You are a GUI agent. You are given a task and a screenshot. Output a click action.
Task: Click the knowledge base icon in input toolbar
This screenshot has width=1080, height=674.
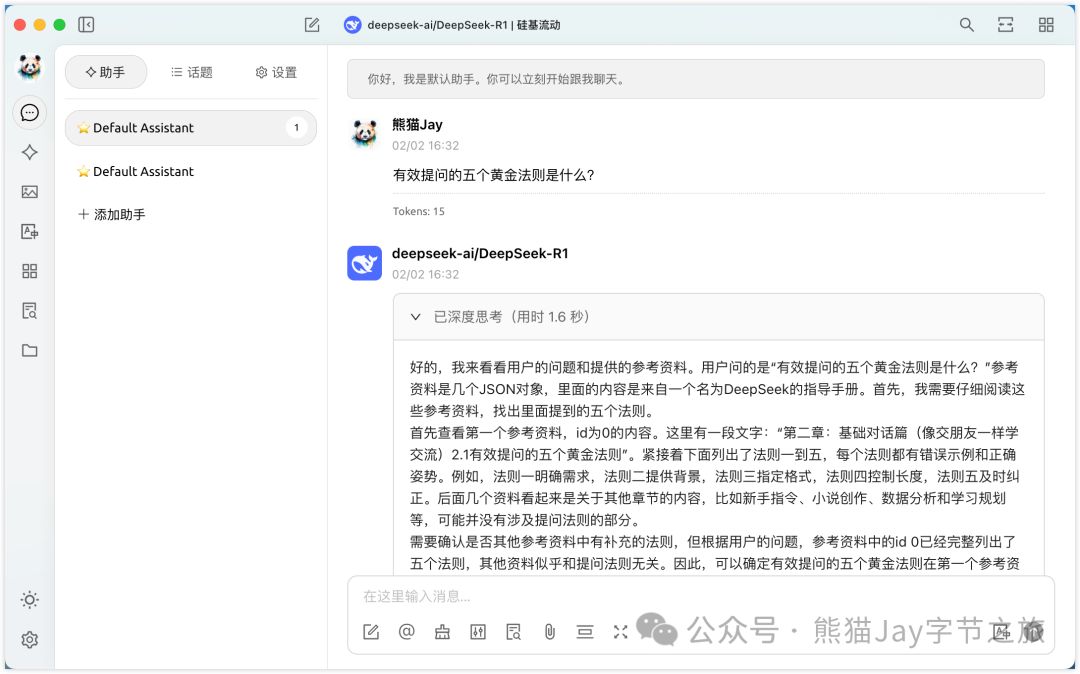click(514, 631)
